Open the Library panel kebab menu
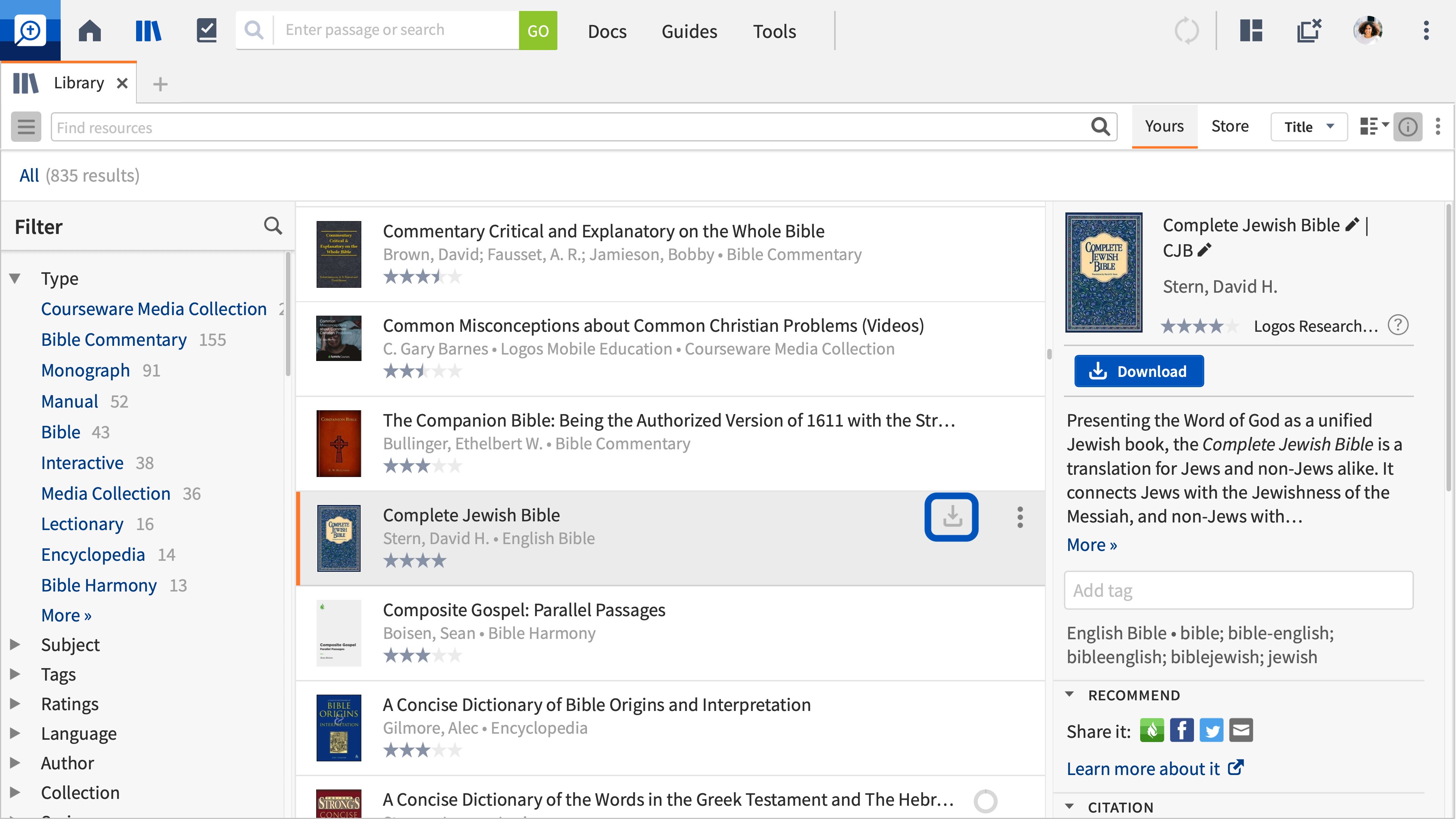 1438,127
